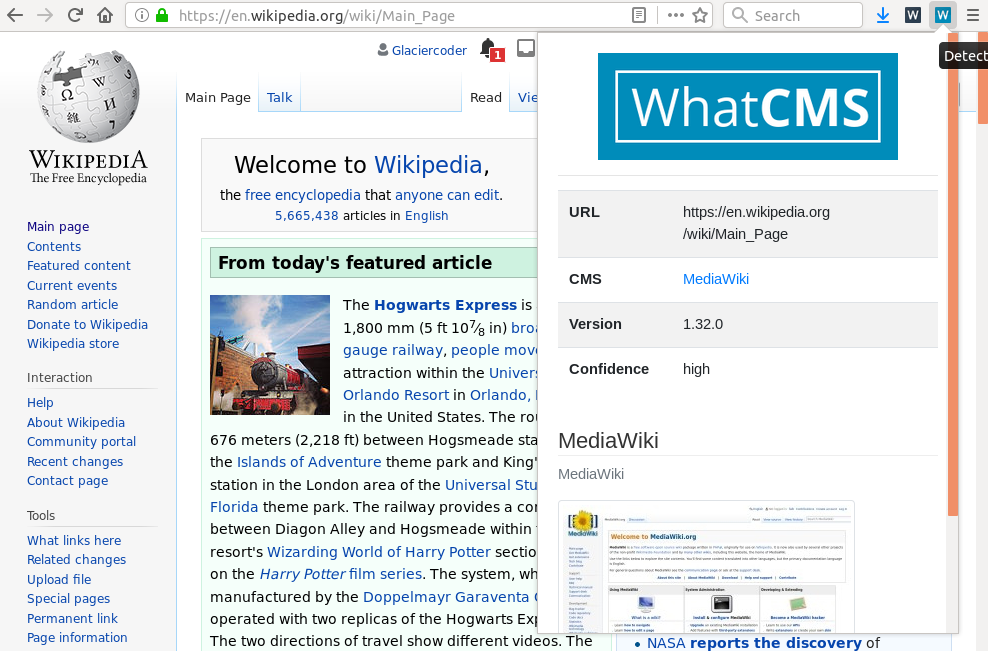Bookmark this page with the star icon

point(701,15)
